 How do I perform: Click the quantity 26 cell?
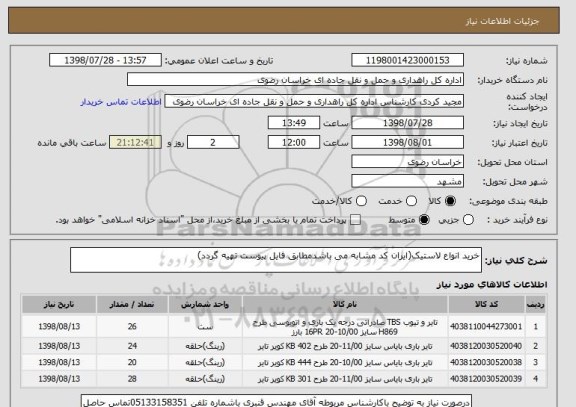pyautogui.click(x=132, y=327)
